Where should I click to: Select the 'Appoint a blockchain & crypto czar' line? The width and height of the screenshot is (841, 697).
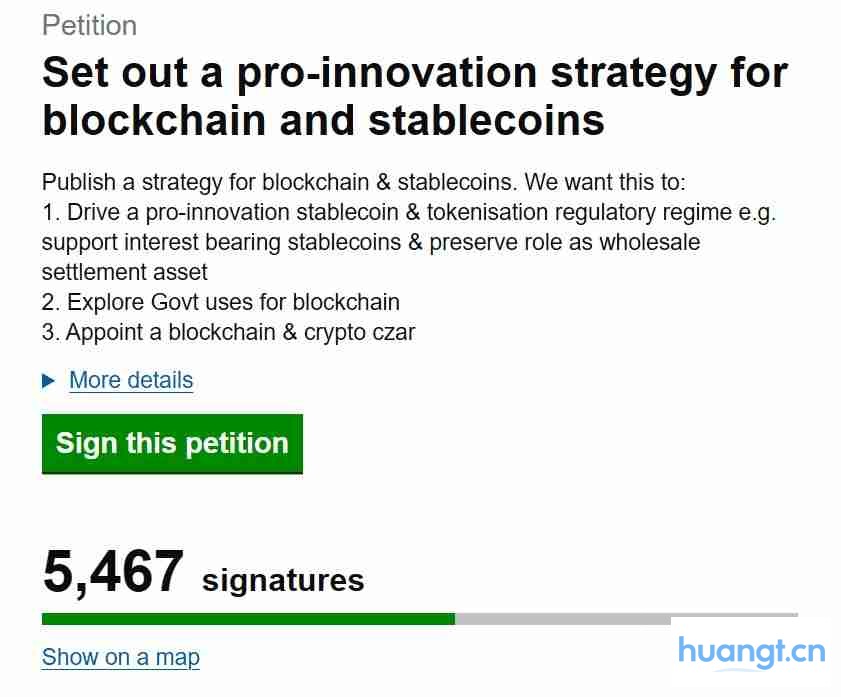tap(228, 332)
